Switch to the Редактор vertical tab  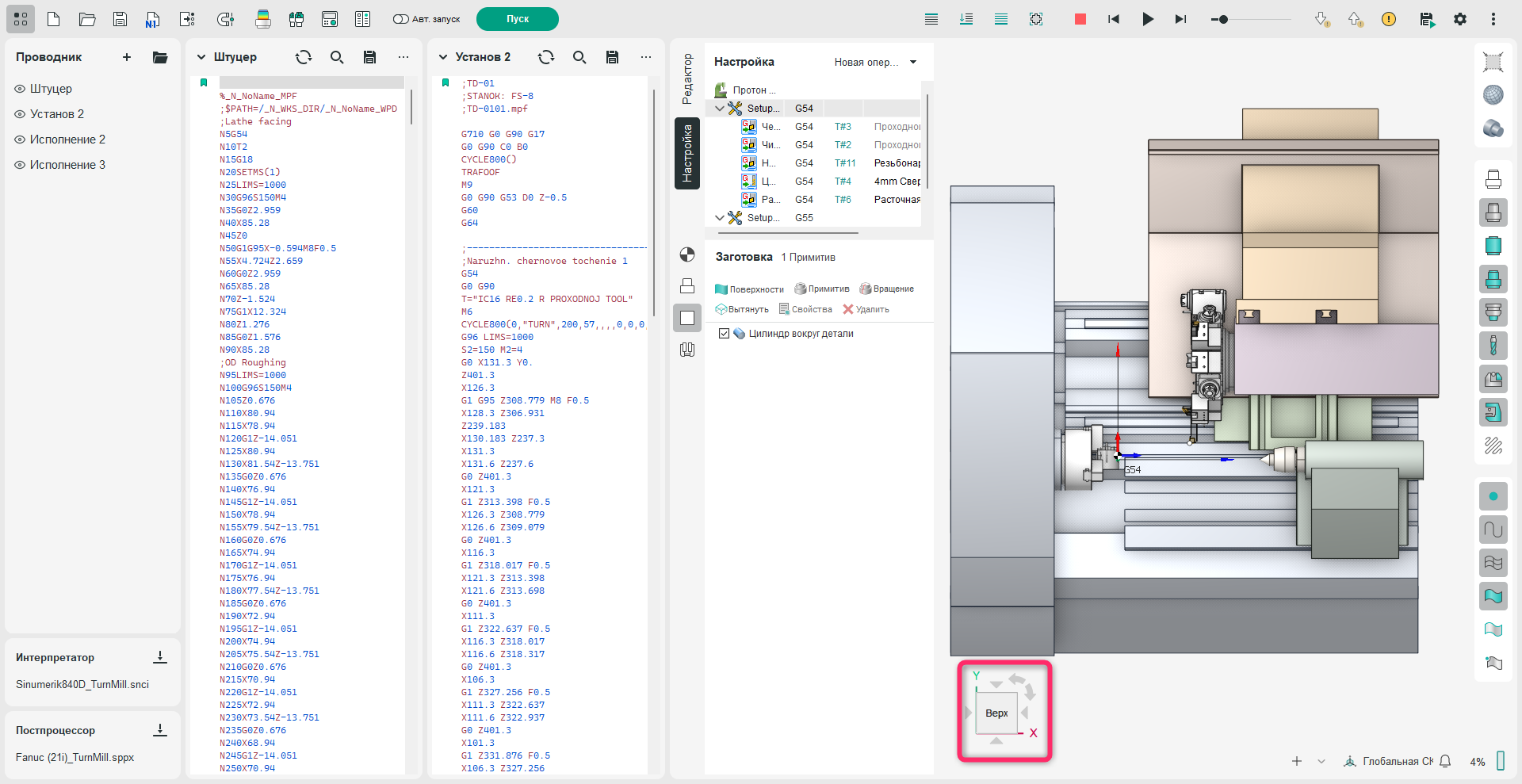(687, 78)
